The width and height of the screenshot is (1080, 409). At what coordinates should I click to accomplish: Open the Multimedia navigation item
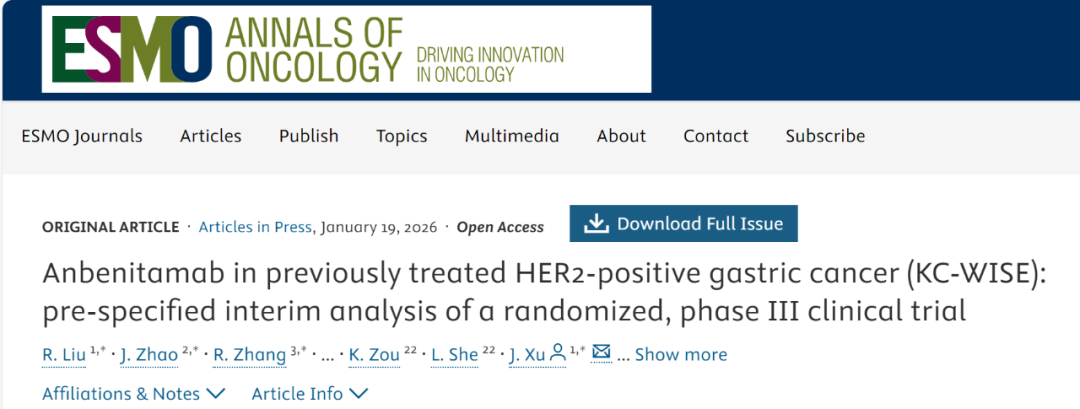pyautogui.click(x=512, y=136)
